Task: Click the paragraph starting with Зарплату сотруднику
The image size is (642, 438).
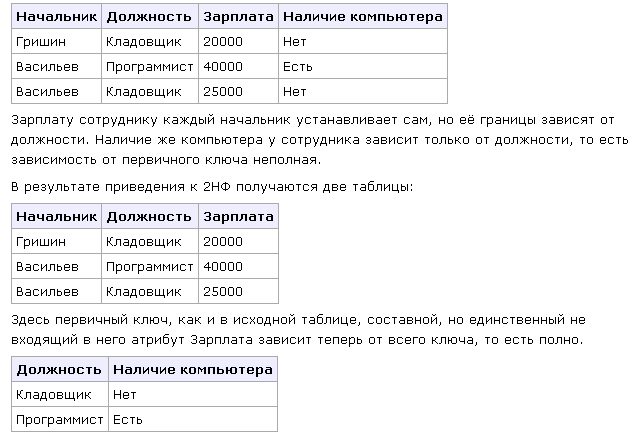Action: (320, 140)
